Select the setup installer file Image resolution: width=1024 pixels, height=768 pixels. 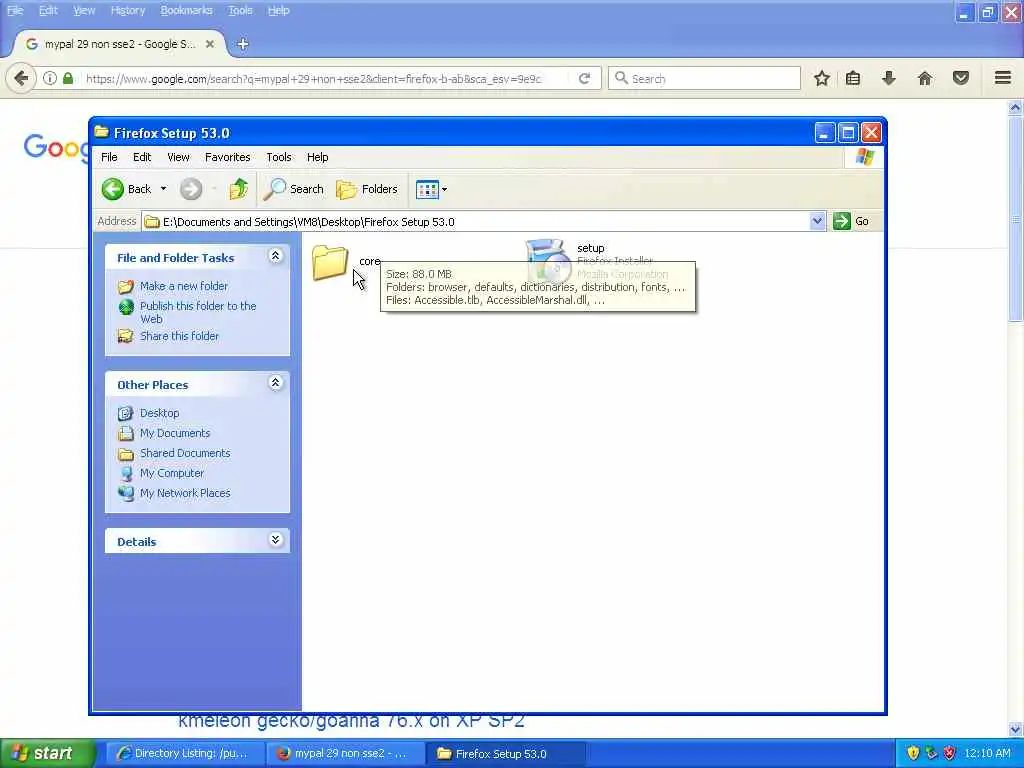coord(547,260)
